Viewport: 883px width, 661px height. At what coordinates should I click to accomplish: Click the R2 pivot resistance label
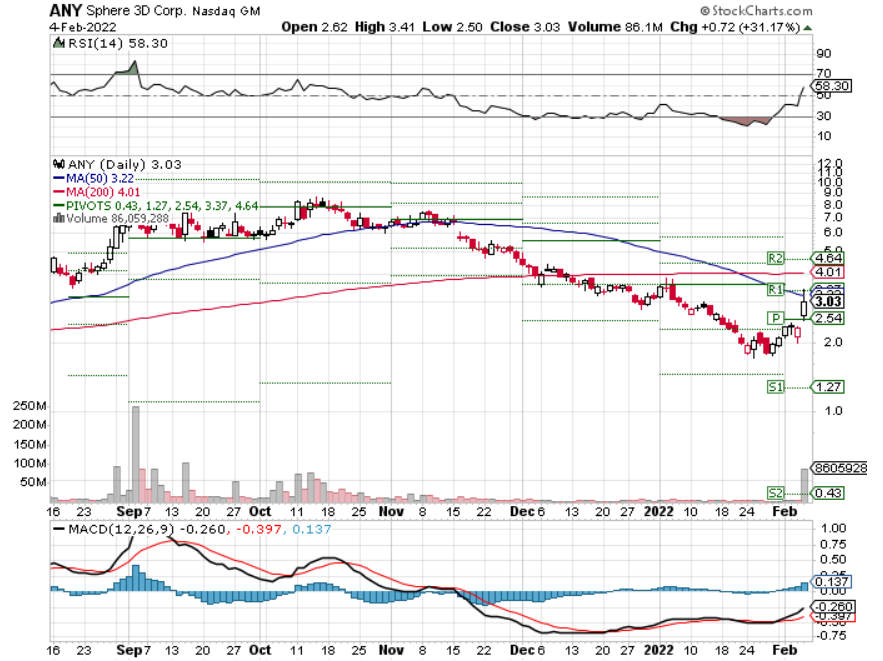pos(775,258)
